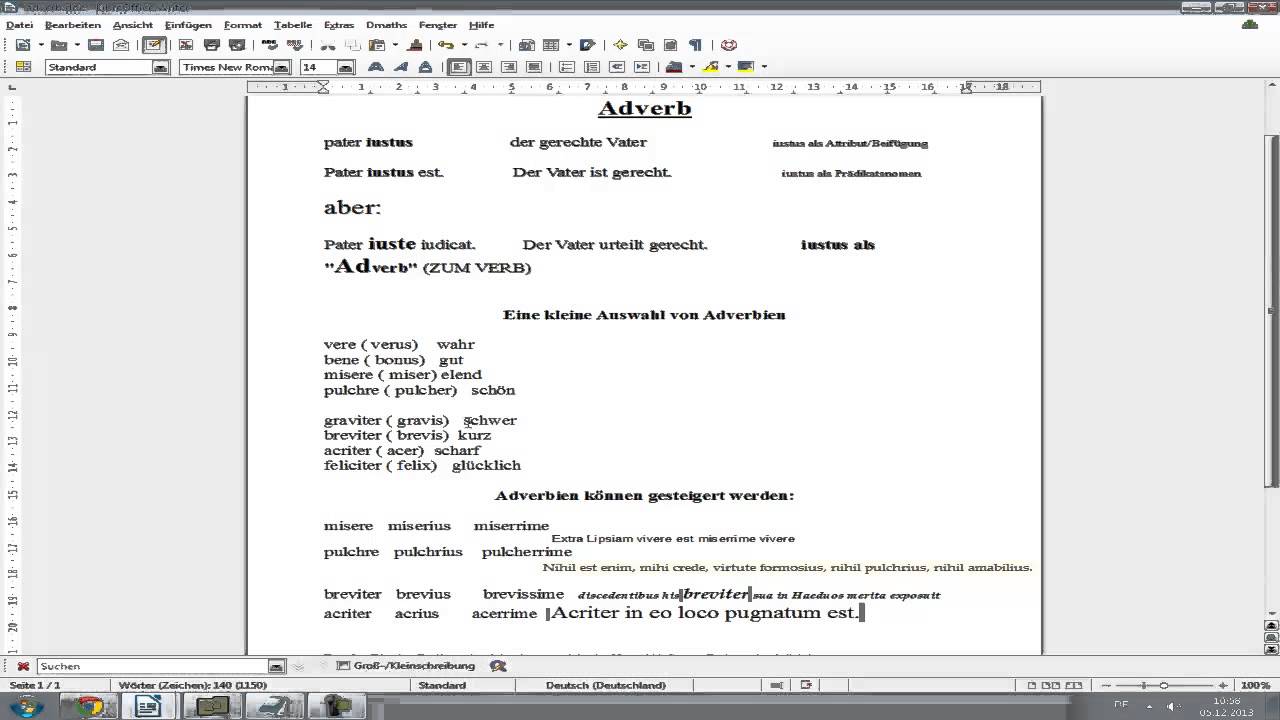Screen dimensions: 1280x720
Task: Open the Suchen search history dropdown
Action: point(276,666)
